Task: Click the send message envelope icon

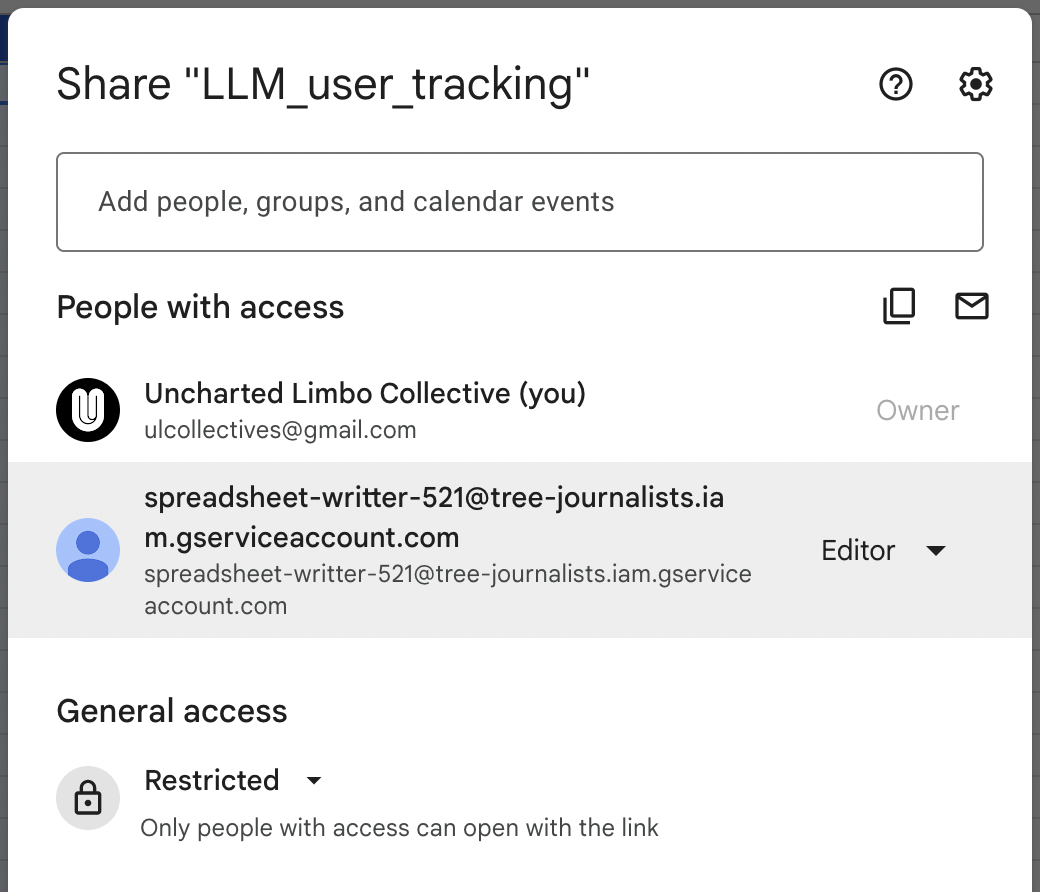Action: tap(971, 306)
